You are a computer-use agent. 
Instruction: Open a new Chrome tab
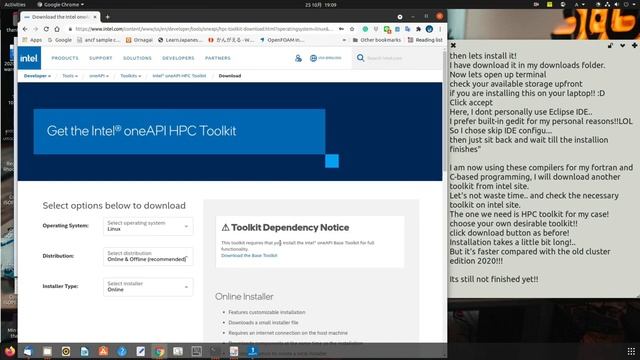point(107,17)
